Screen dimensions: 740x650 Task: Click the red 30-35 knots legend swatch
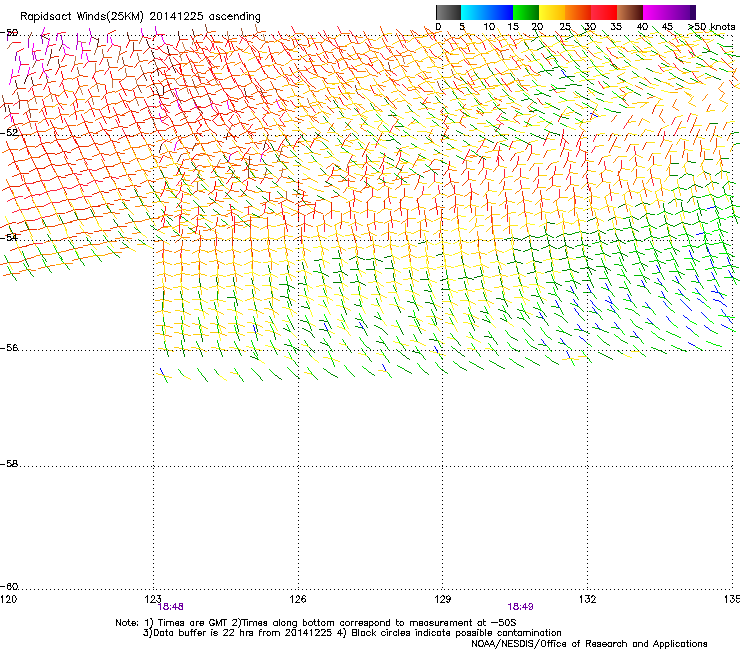pyautogui.click(x=604, y=12)
